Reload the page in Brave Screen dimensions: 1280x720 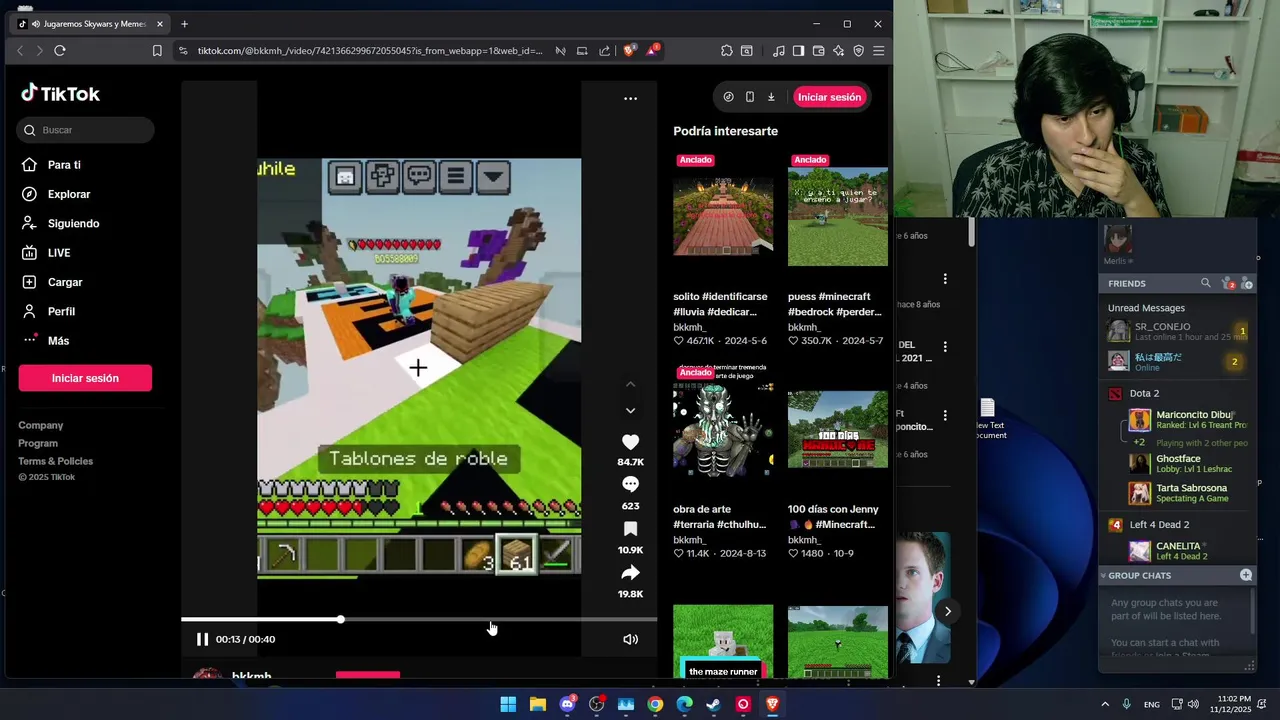coord(60,51)
